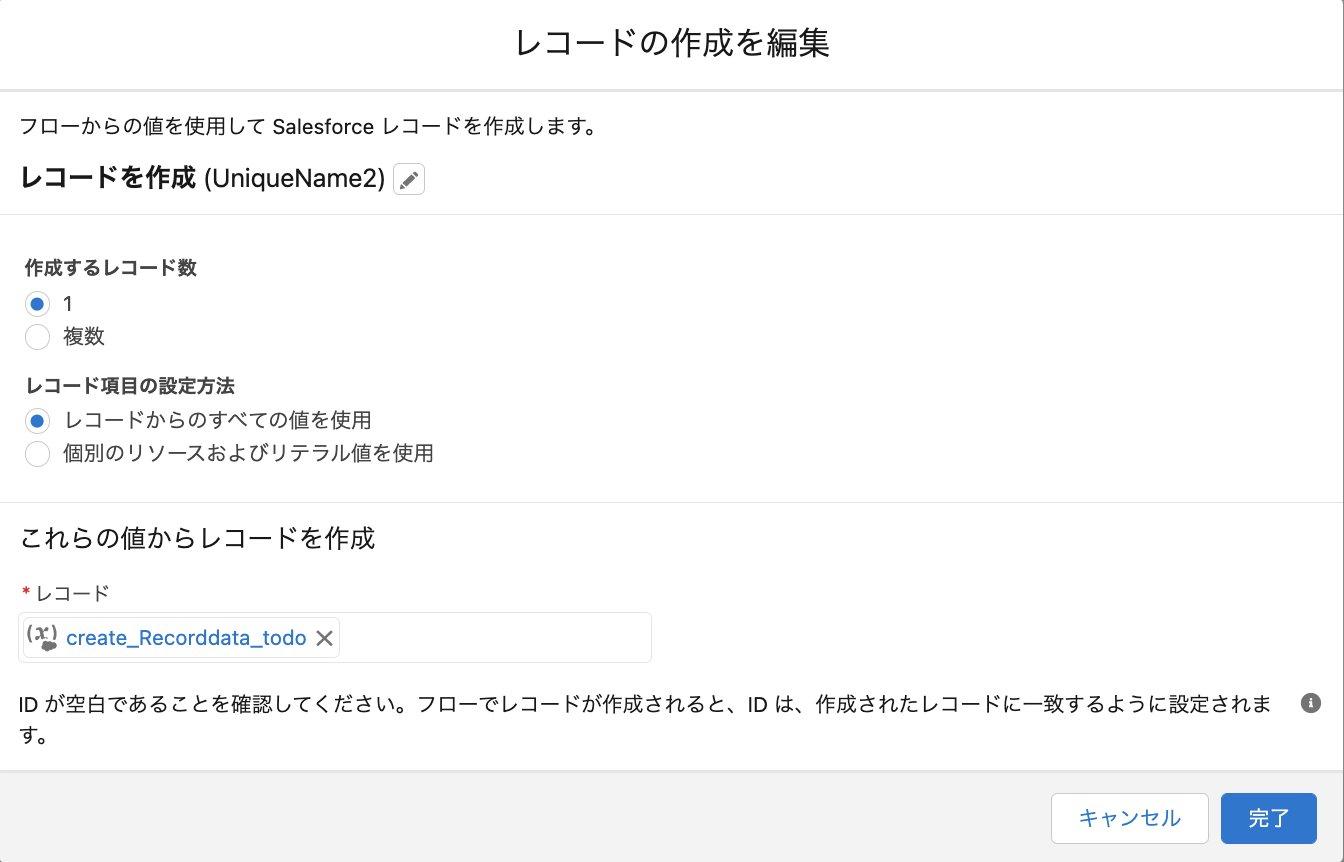Select radio option 1 for record count

[x=38, y=304]
